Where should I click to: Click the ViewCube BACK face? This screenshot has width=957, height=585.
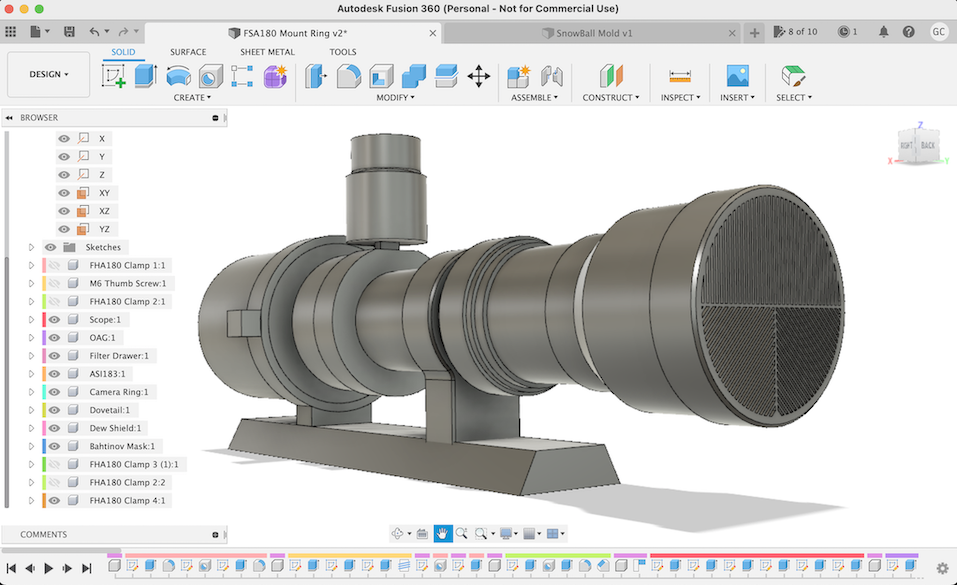click(x=927, y=145)
